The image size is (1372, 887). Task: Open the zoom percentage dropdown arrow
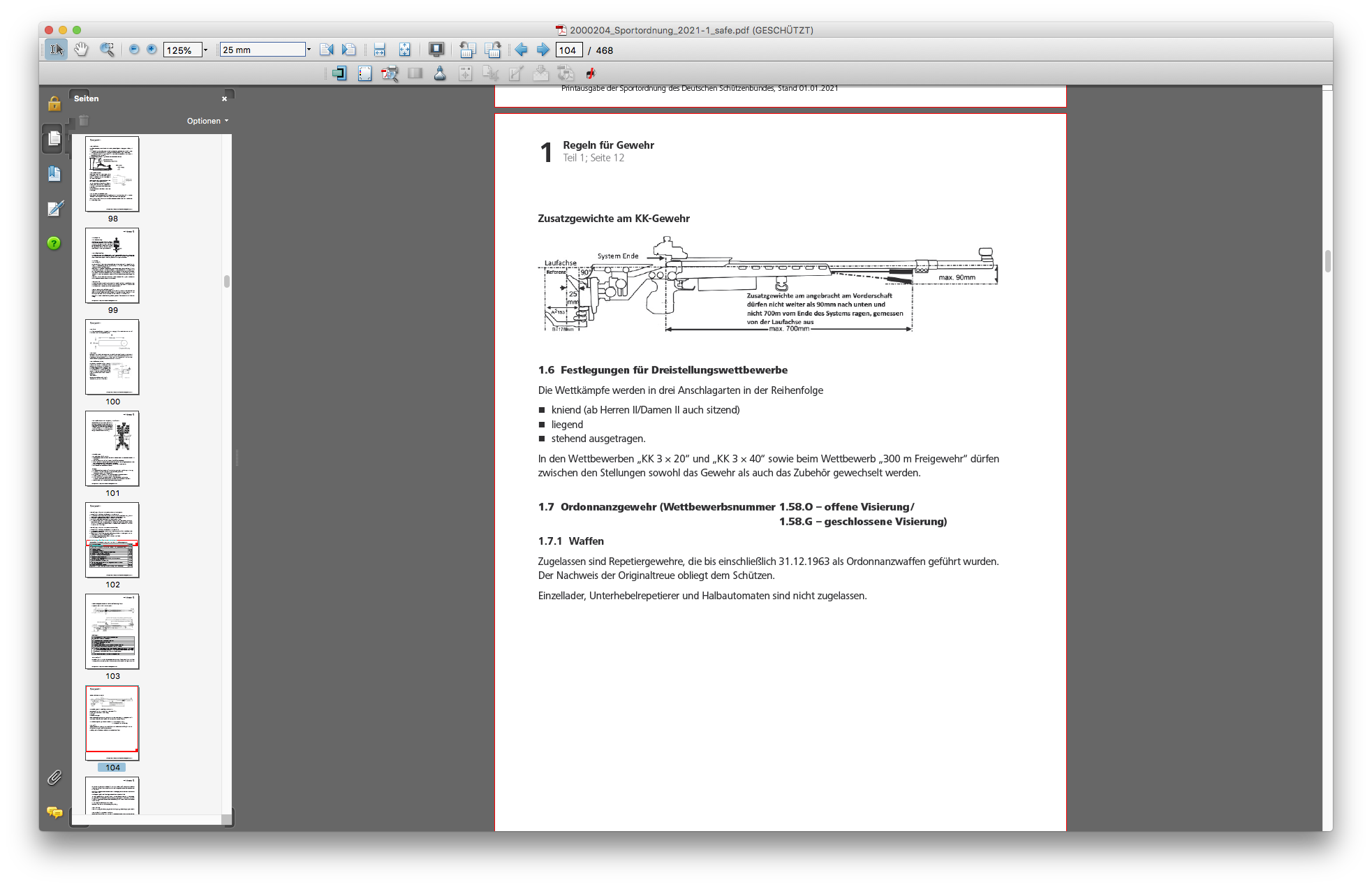click(206, 50)
